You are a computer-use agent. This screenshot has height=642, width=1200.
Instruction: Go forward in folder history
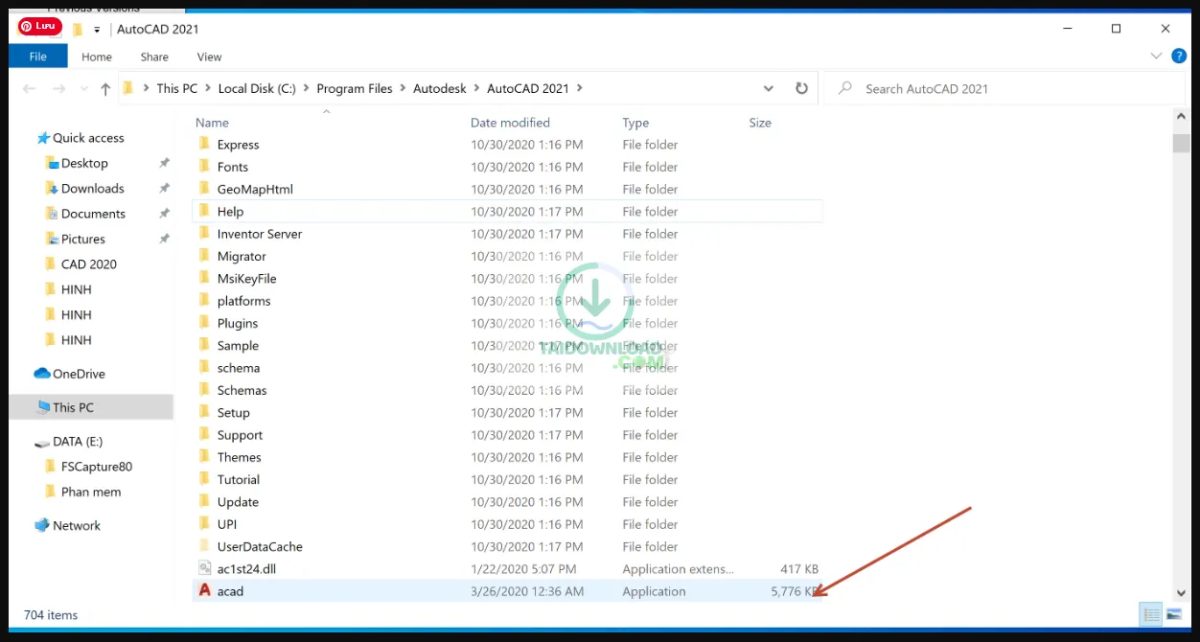coord(57,88)
